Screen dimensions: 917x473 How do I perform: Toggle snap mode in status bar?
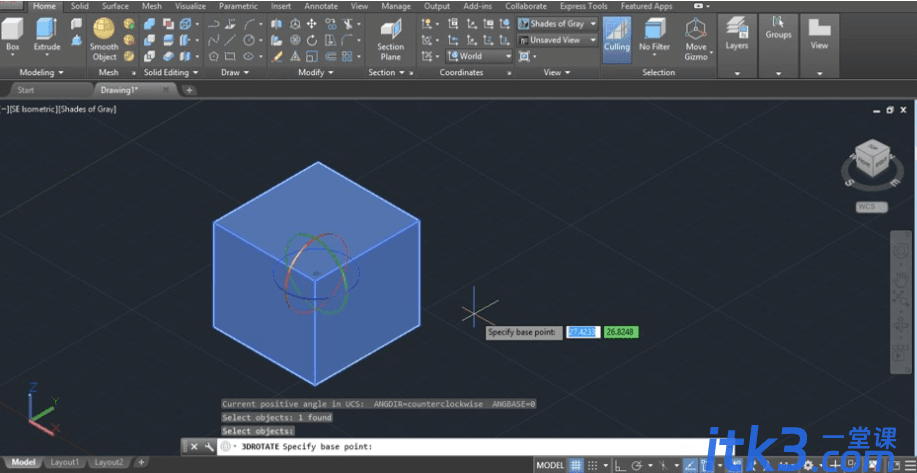tap(594, 465)
